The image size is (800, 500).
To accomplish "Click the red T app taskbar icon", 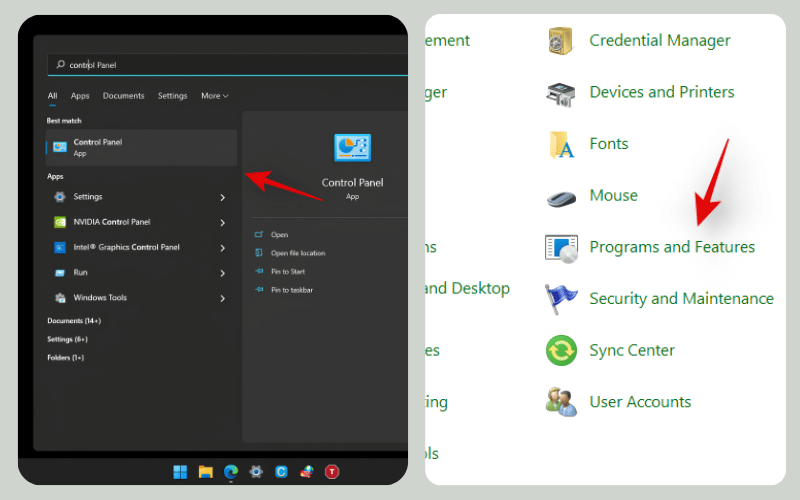I will point(332,472).
